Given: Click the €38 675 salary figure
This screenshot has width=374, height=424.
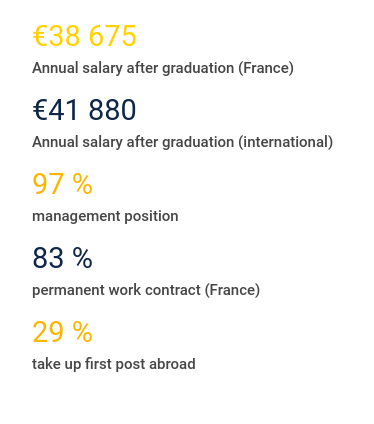Looking at the screenshot, I should coord(85,36).
